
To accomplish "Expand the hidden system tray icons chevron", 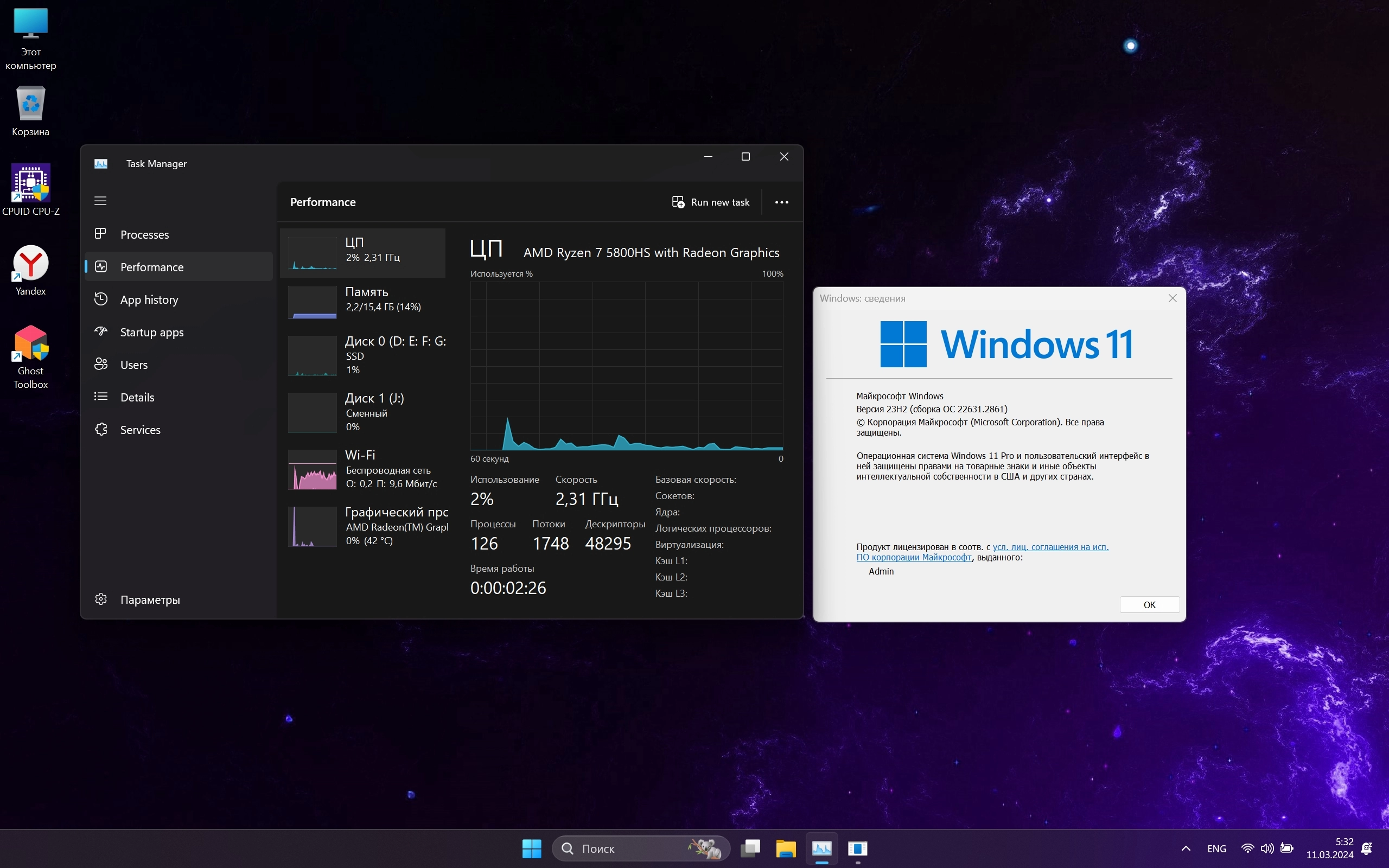I will point(1186,848).
